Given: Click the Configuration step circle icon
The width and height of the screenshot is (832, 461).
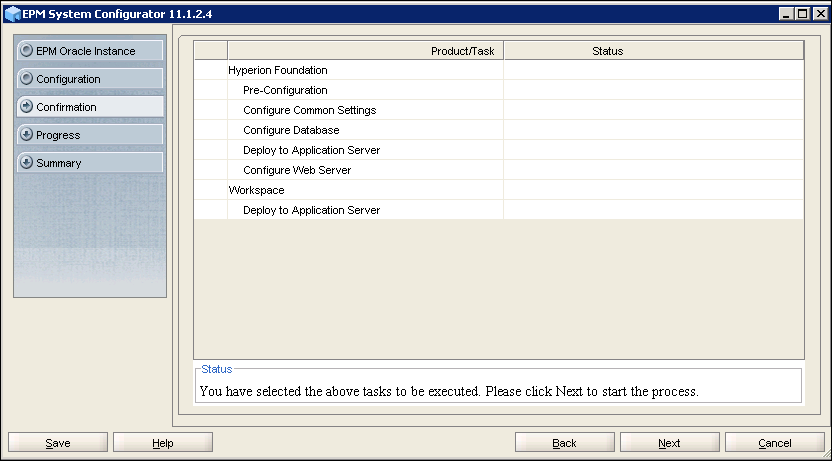Looking at the screenshot, I should pos(26,79).
